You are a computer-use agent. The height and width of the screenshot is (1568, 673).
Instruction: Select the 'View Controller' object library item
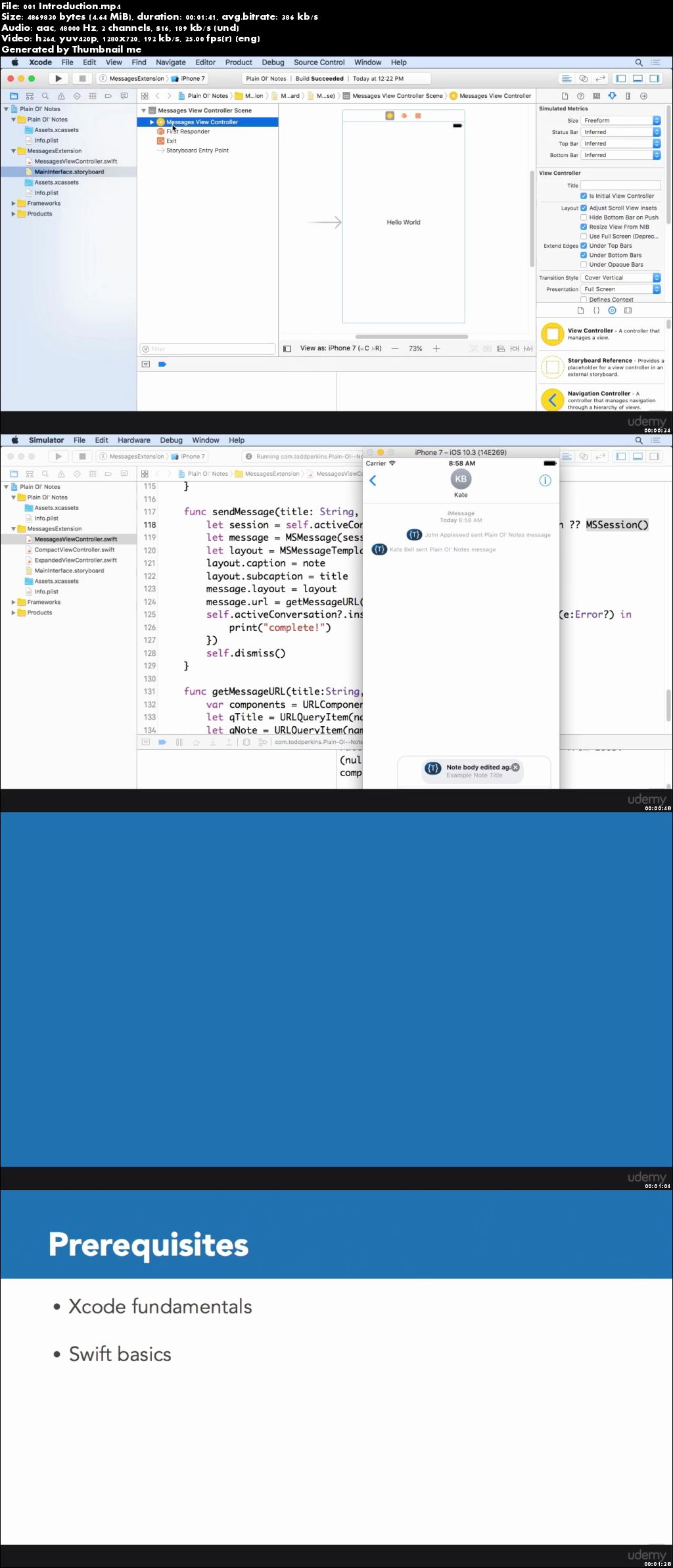[x=603, y=334]
